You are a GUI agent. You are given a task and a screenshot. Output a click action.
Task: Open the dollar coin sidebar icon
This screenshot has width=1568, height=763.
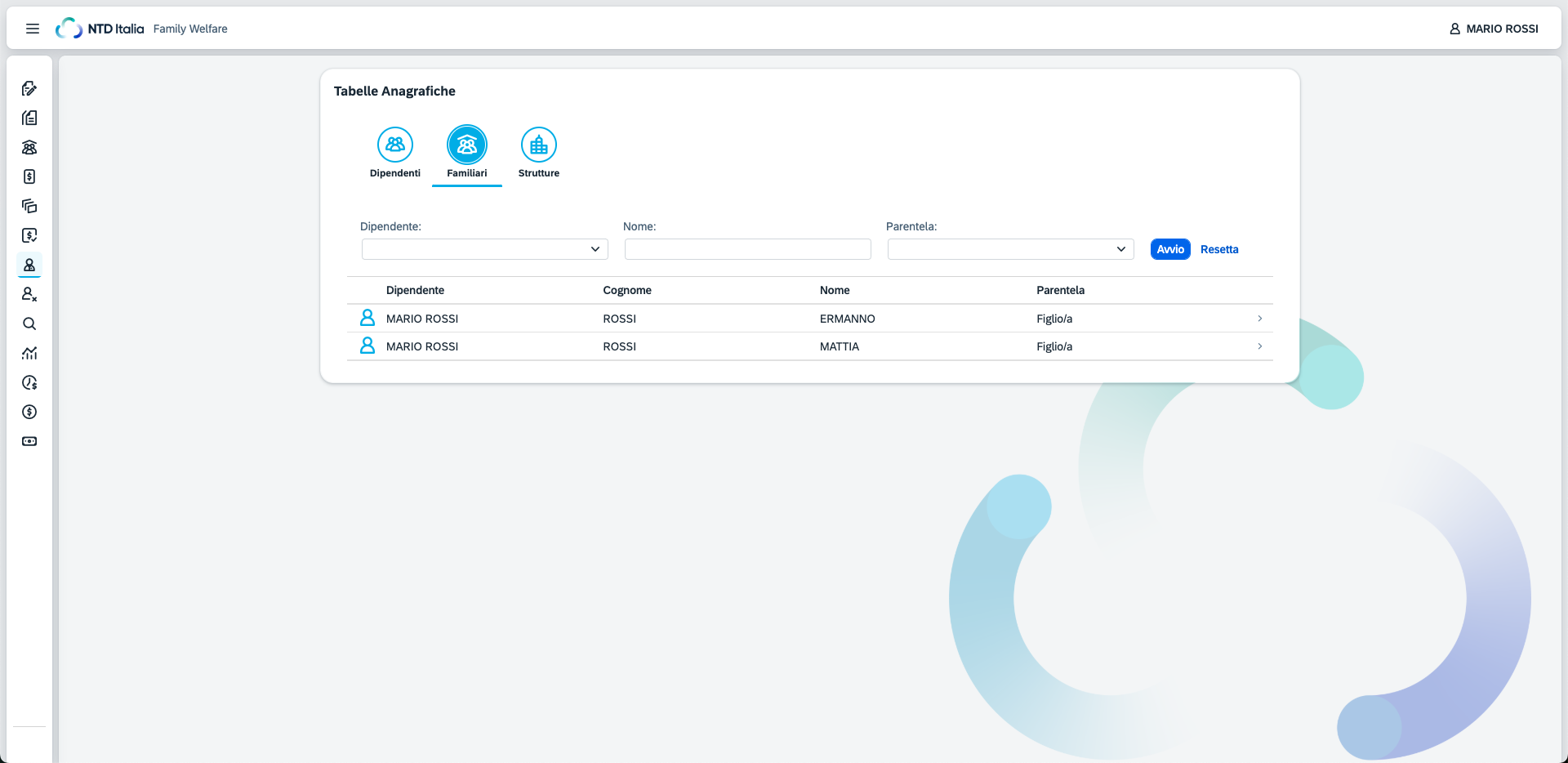pyautogui.click(x=29, y=412)
